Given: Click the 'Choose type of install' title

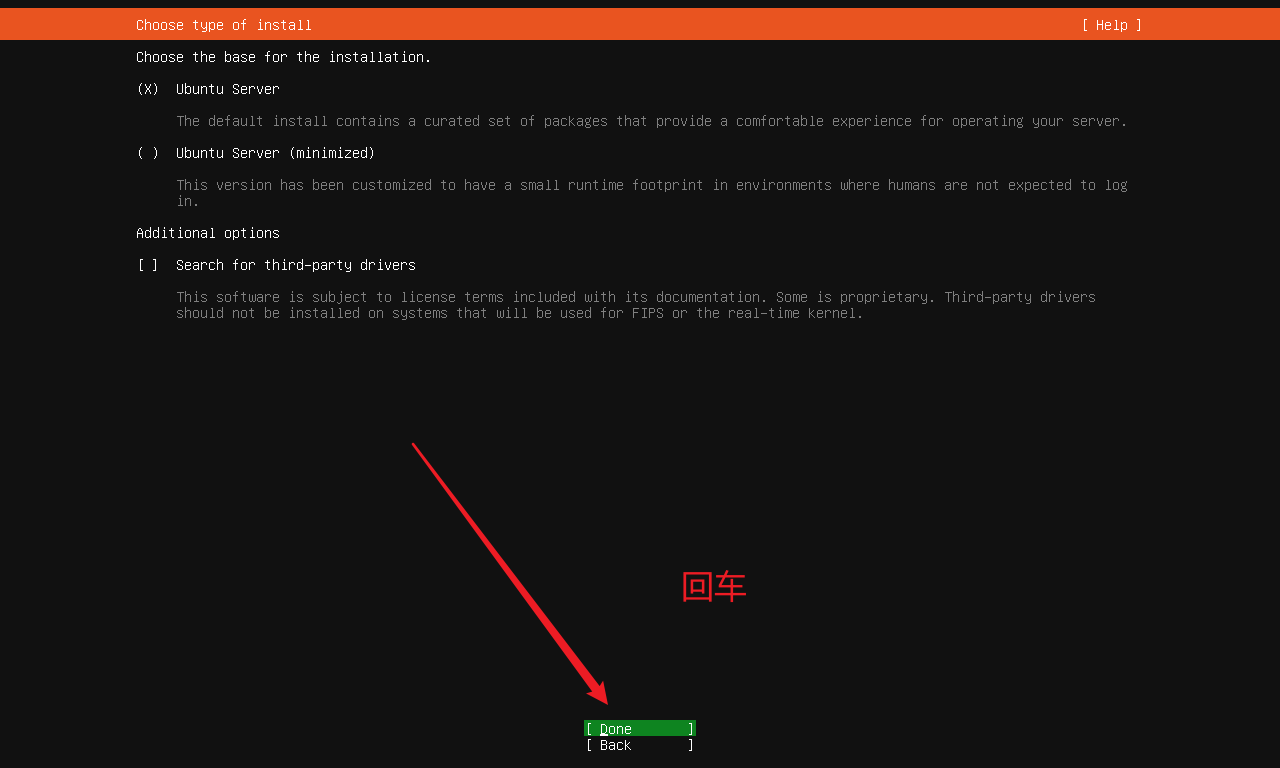Looking at the screenshot, I should pyautogui.click(x=224, y=25).
